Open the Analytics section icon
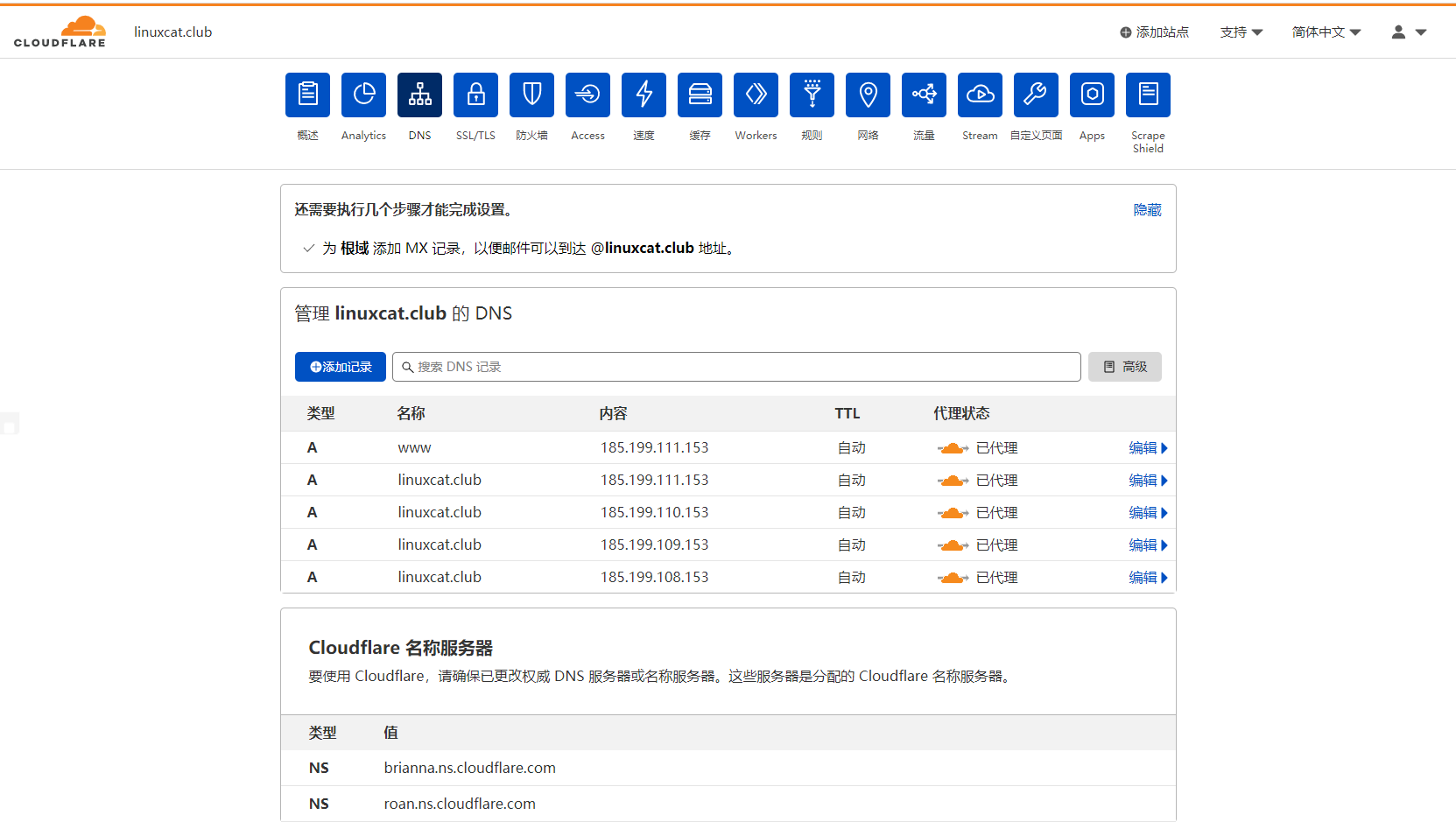The height and width of the screenshot is (822, 1456). tap(363, 95)
